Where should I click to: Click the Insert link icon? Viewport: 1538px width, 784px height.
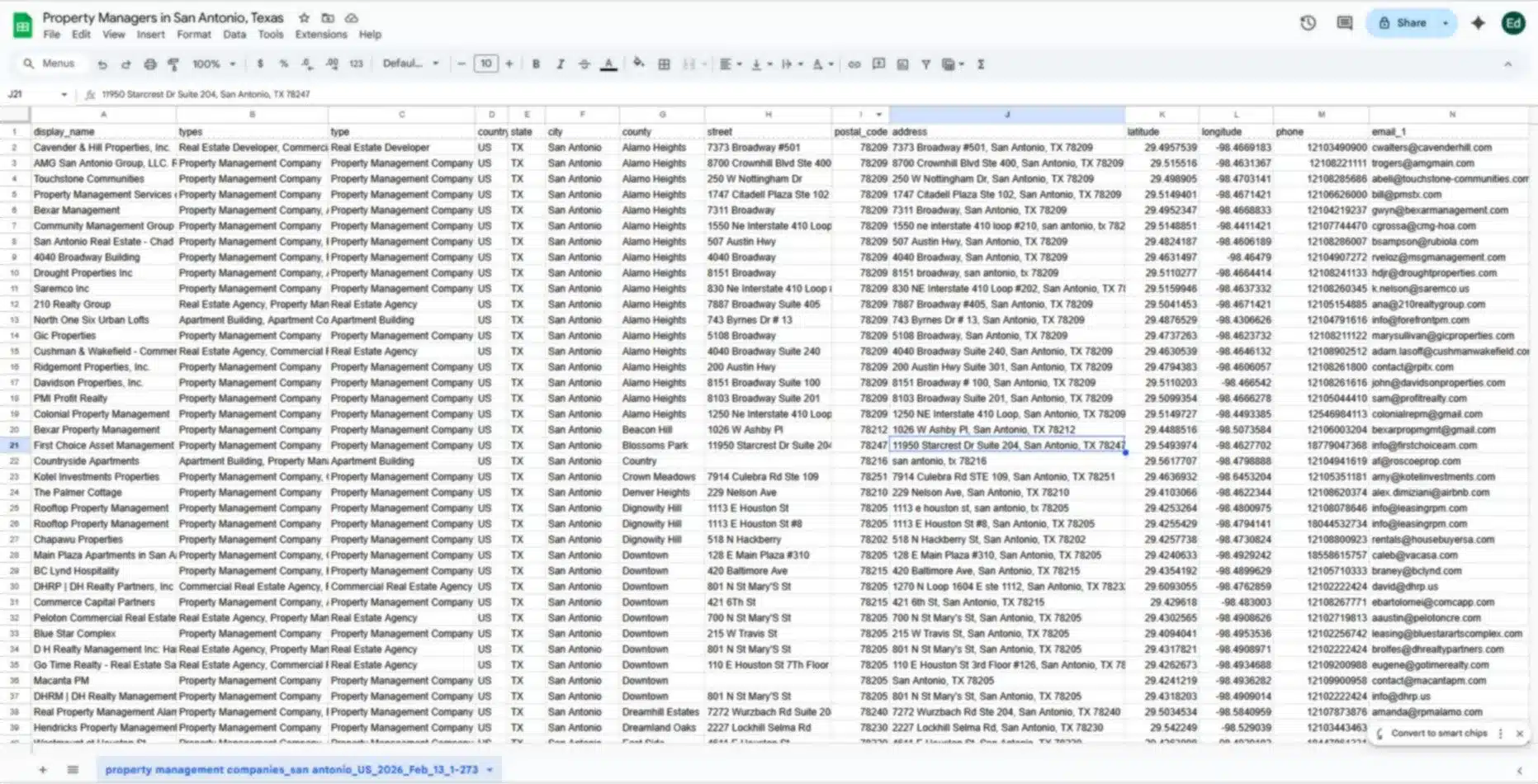854,64
